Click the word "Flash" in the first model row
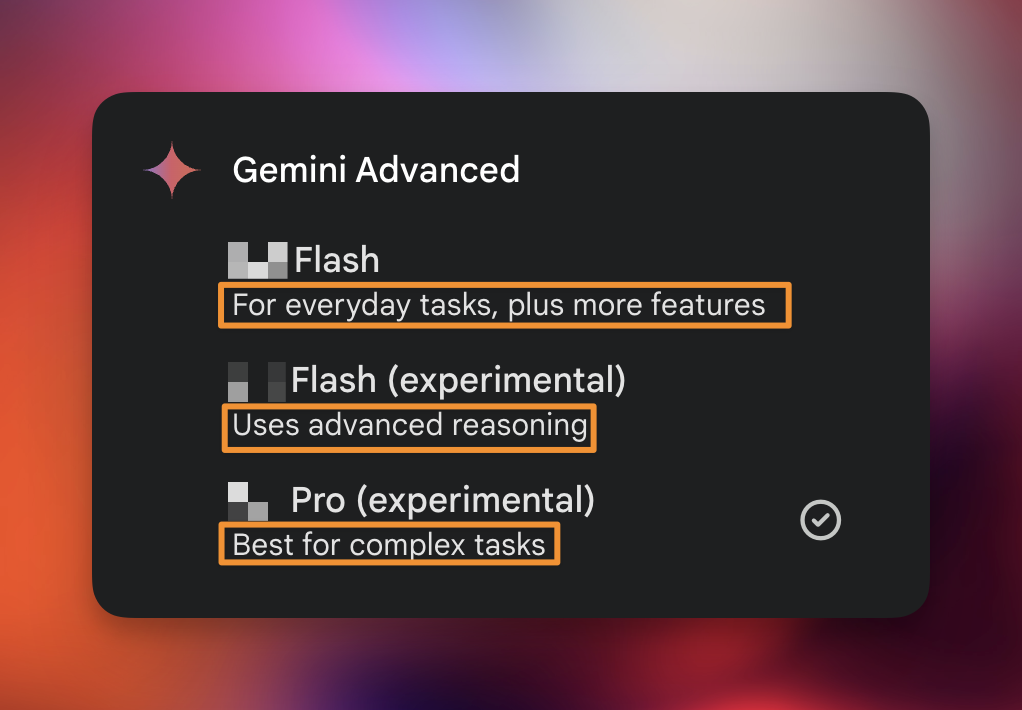Screen dimensions: 1022x710 tap(337, 260)
